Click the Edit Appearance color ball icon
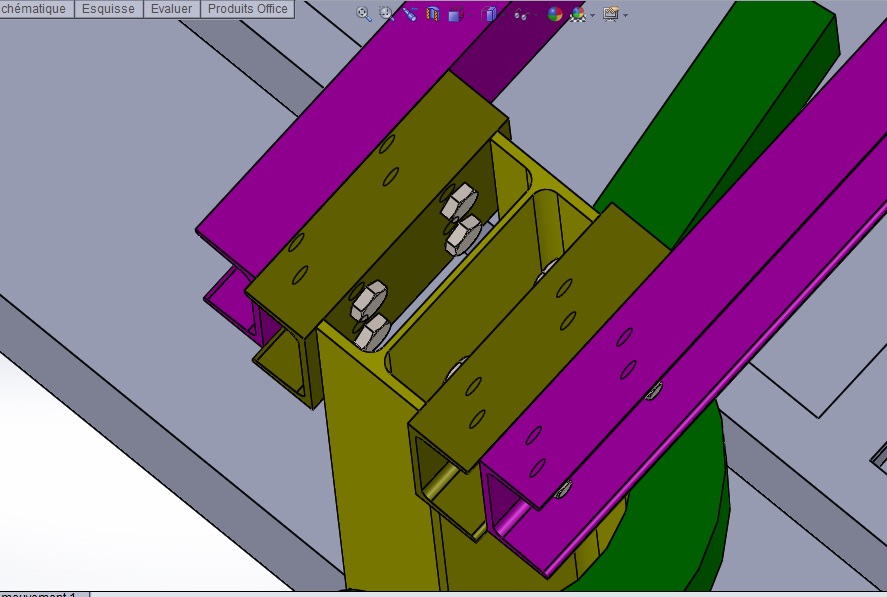The width and height of the screenshot is (887, 597). click(555, 14)
